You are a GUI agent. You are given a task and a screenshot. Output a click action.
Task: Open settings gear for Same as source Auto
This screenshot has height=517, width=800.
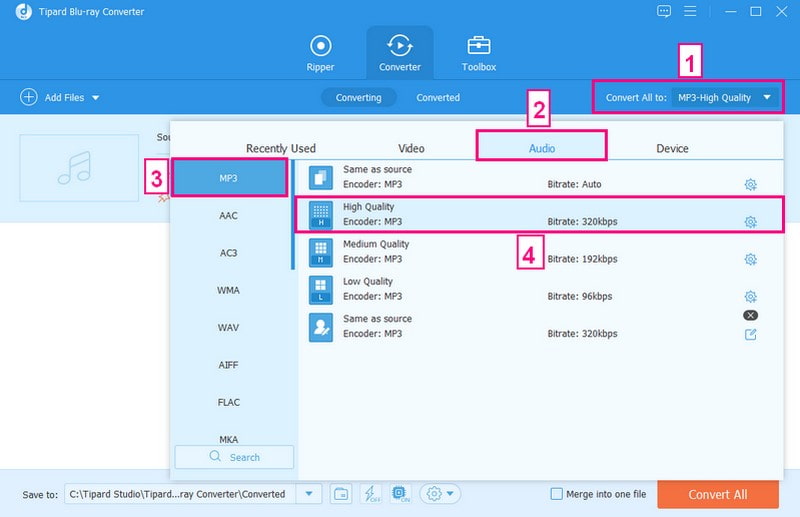tap(750, 184)
